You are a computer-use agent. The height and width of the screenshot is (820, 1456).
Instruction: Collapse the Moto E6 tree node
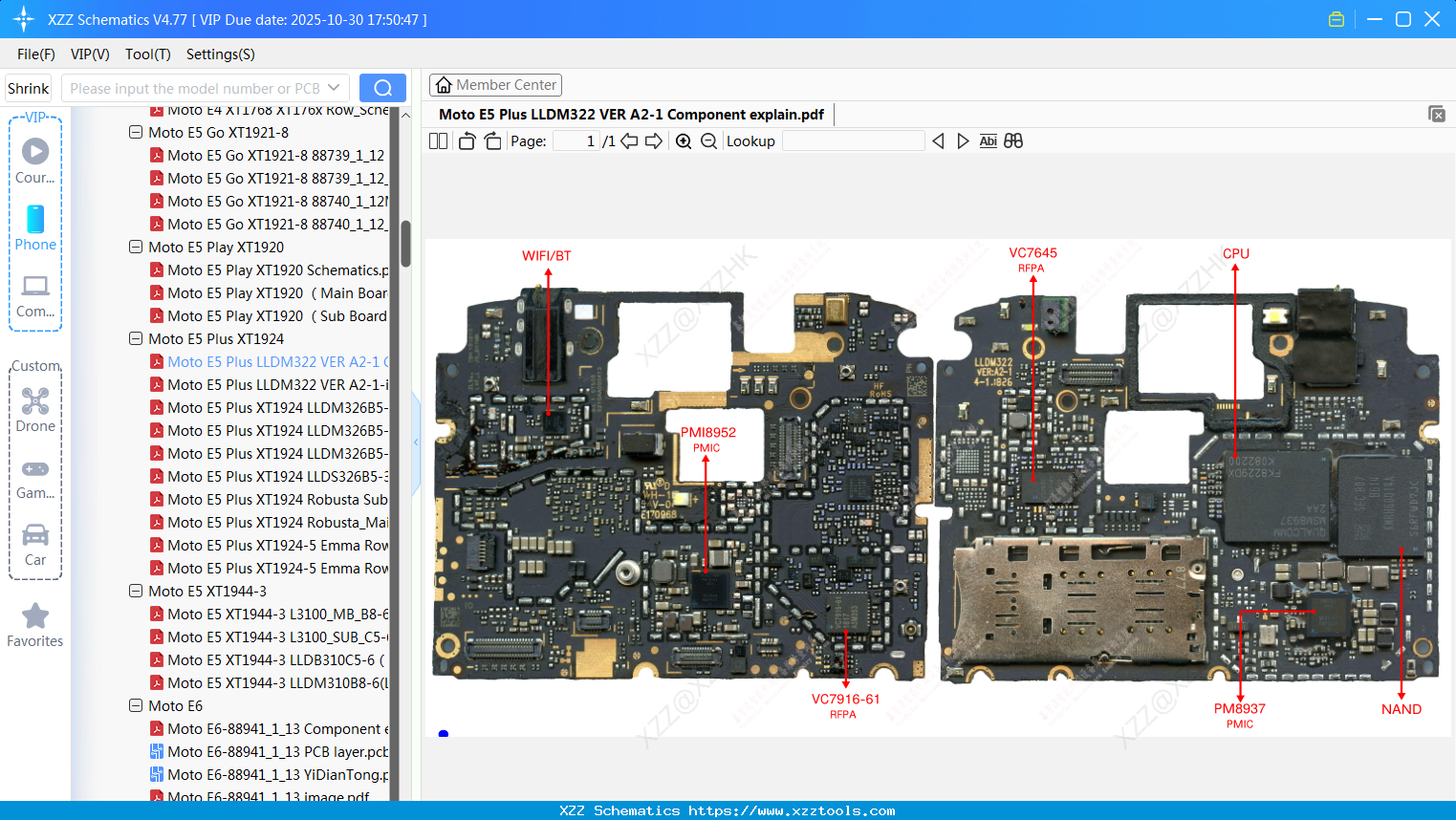[135, 705]
